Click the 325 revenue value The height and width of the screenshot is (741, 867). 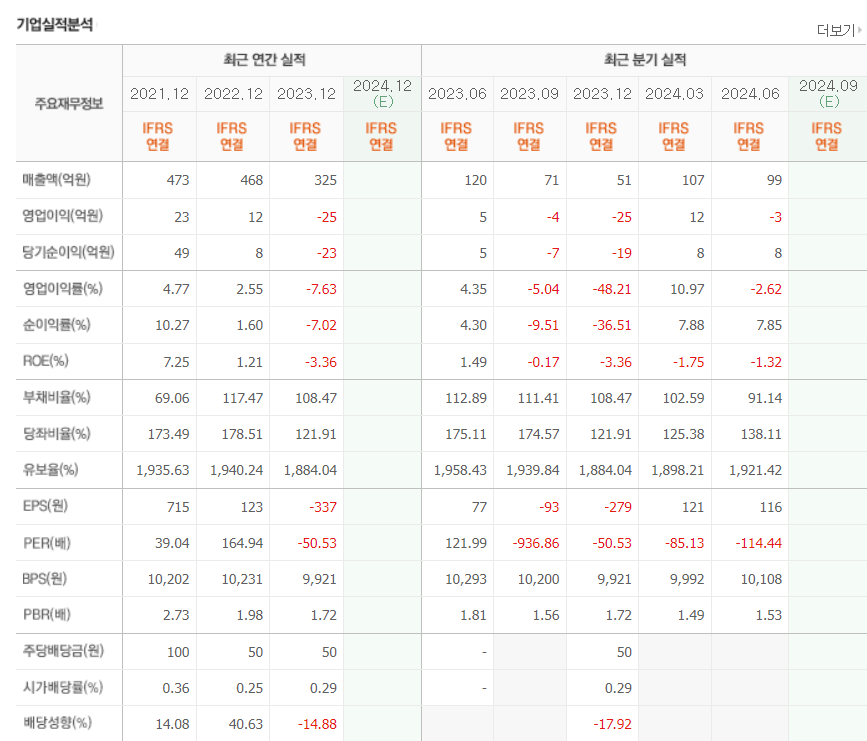[325, 180]
